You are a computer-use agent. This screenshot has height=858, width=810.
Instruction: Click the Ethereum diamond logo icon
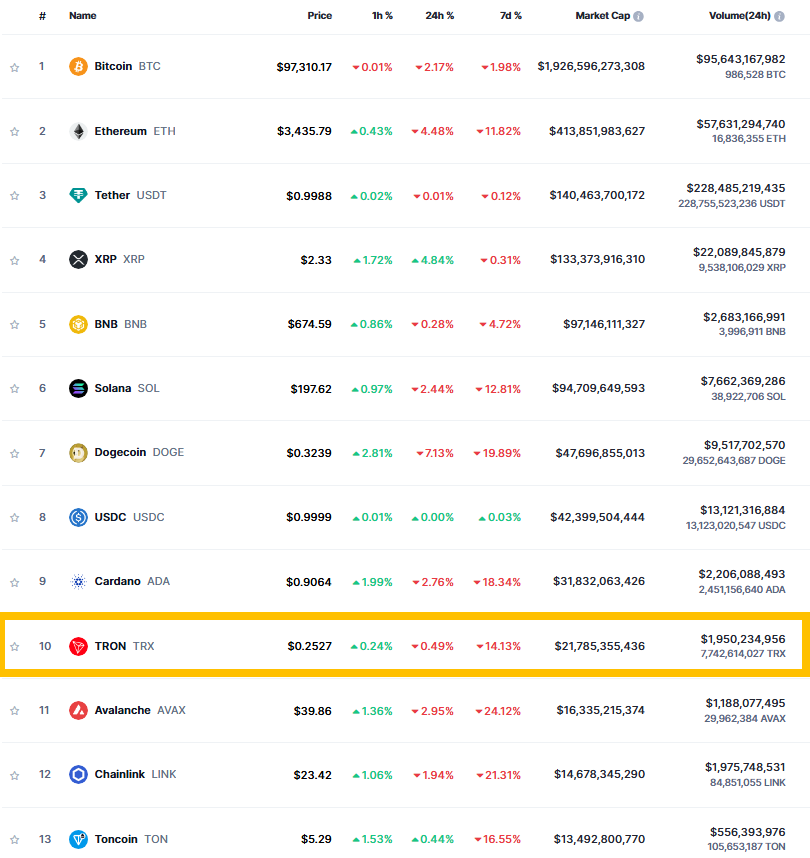pyautogui.click(x=78, y=131)
